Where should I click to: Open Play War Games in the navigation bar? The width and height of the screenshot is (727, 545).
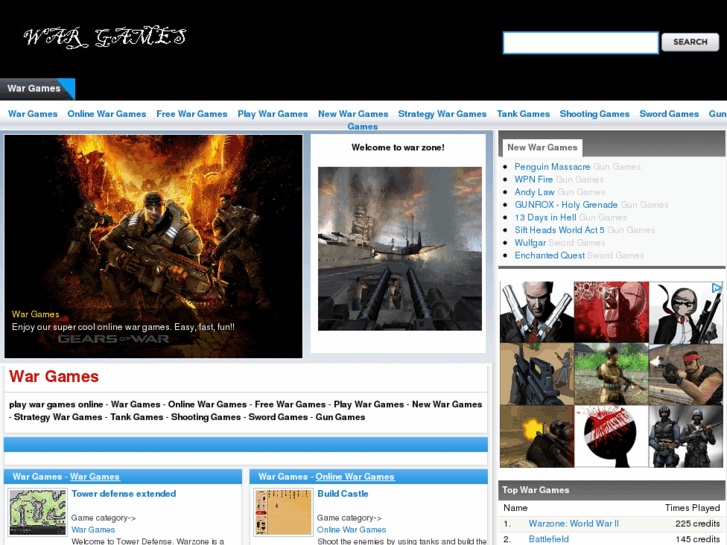pos(273,114)
